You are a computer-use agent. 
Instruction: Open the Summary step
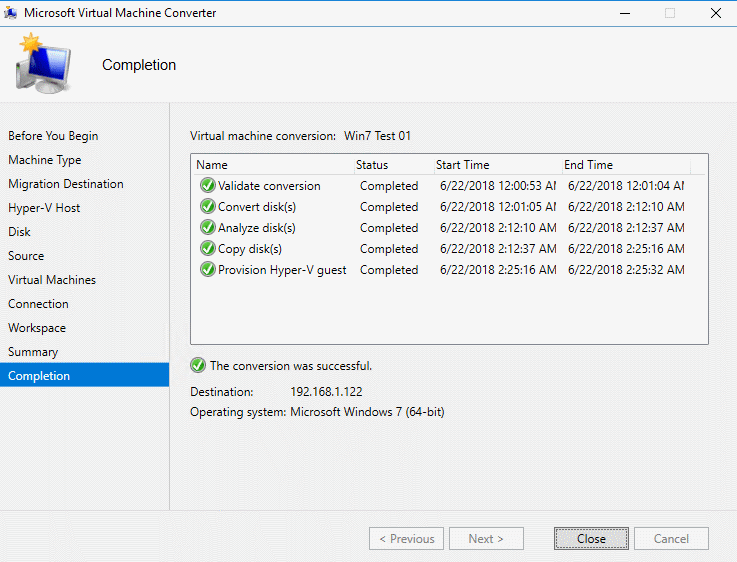pos(33,351)
